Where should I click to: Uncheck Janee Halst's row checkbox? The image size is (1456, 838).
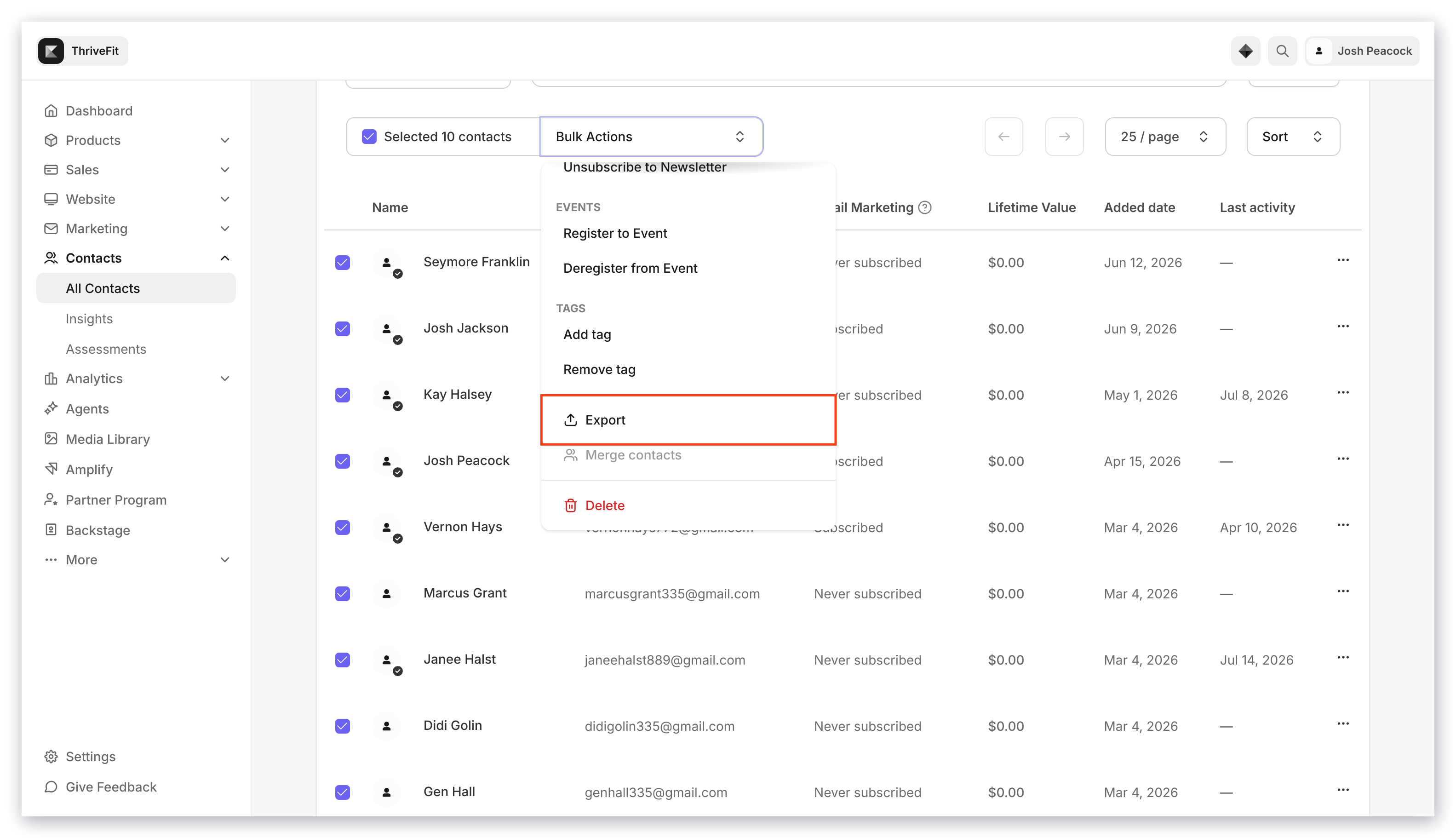pos(343,660)
